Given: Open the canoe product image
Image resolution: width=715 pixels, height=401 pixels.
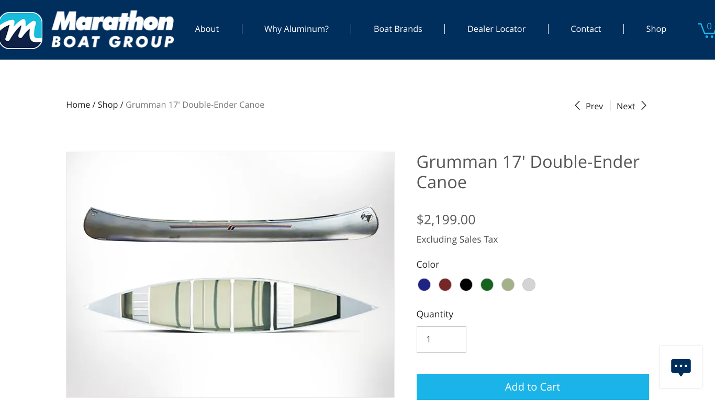Looking at the screenshot, I should (230, 275).
